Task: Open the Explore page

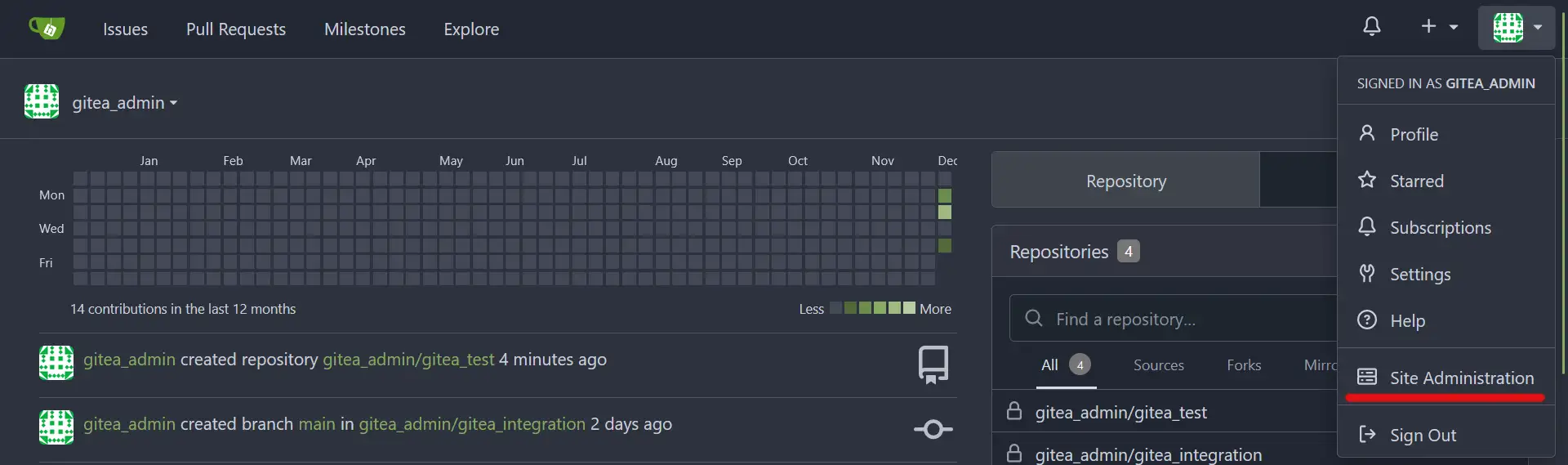Action: [471, 29]
